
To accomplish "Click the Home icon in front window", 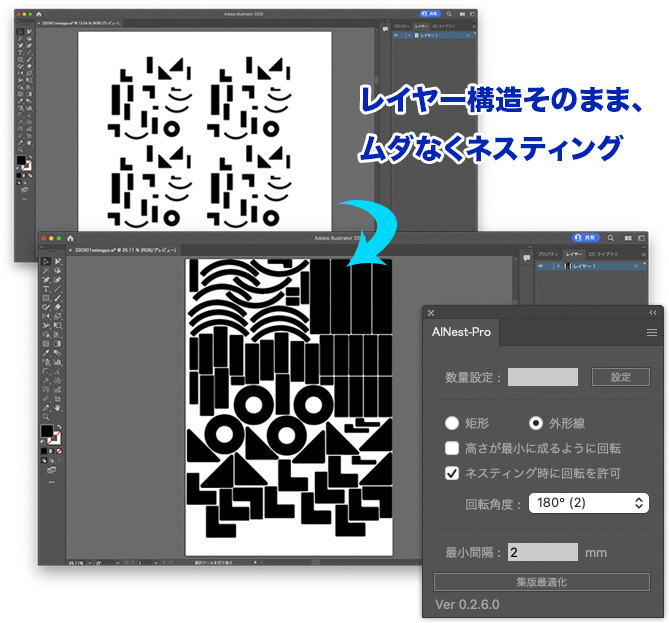I will click(x=70, y=238).
